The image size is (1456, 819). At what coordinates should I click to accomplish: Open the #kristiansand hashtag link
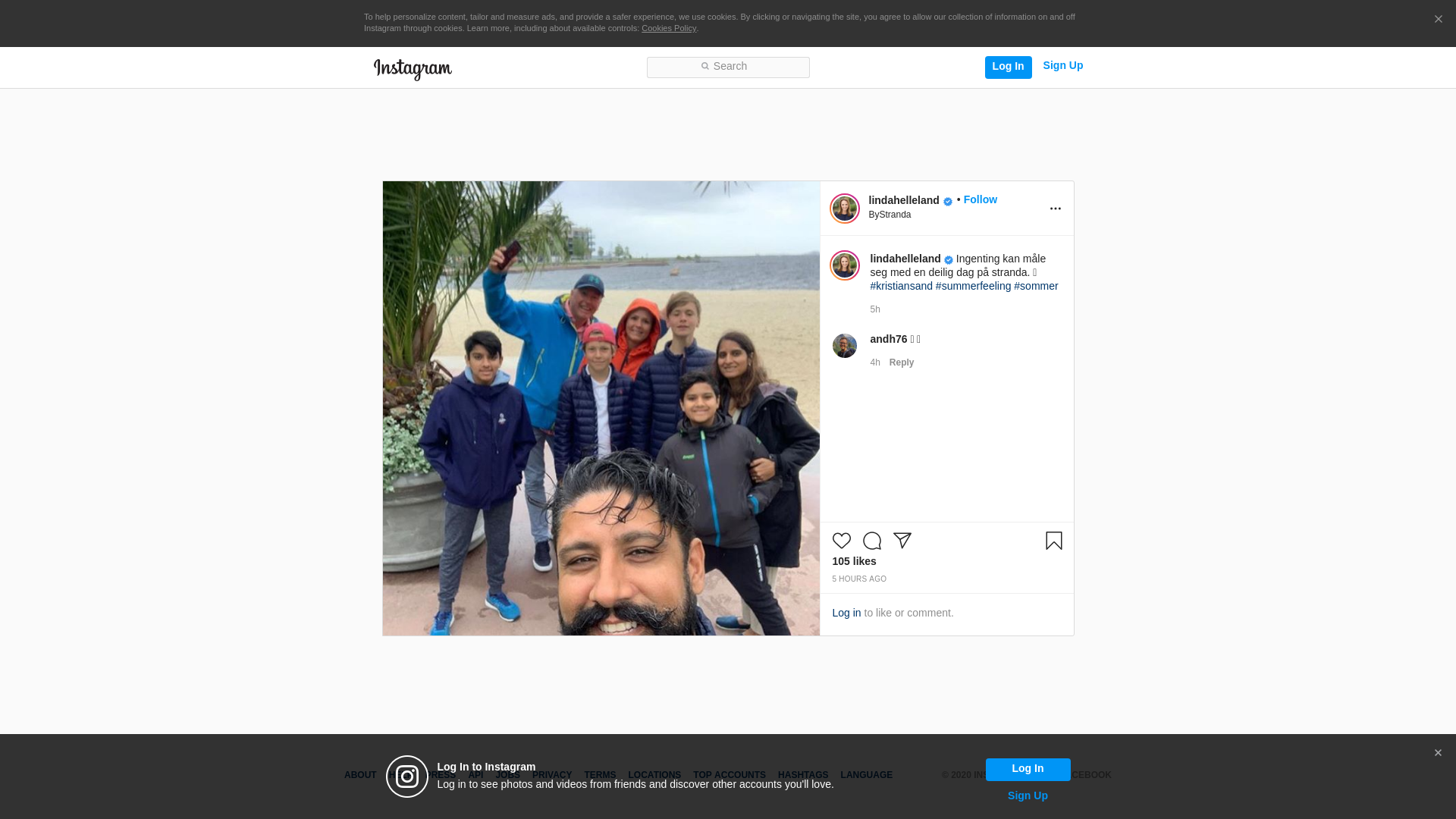[901, 286]
